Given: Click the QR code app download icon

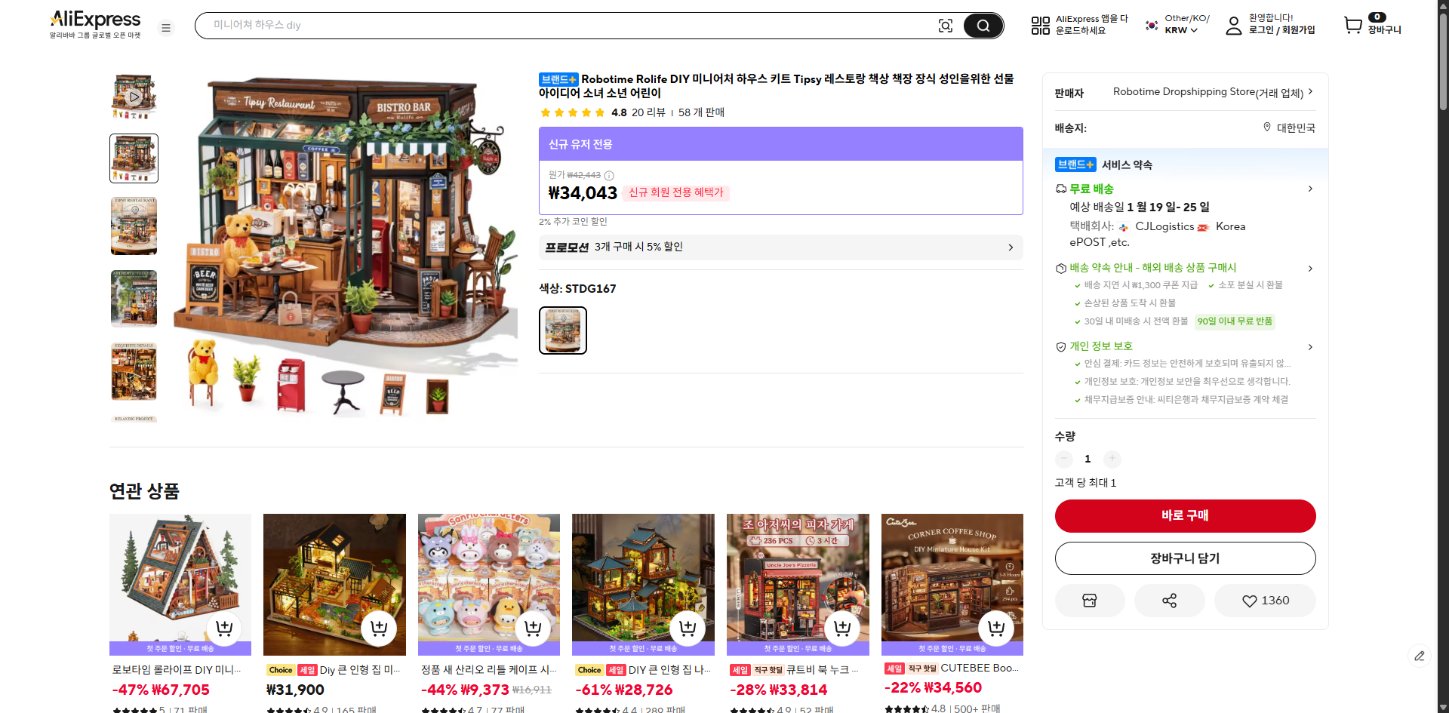Looking at the screenshot, I should coord(1041,26).
